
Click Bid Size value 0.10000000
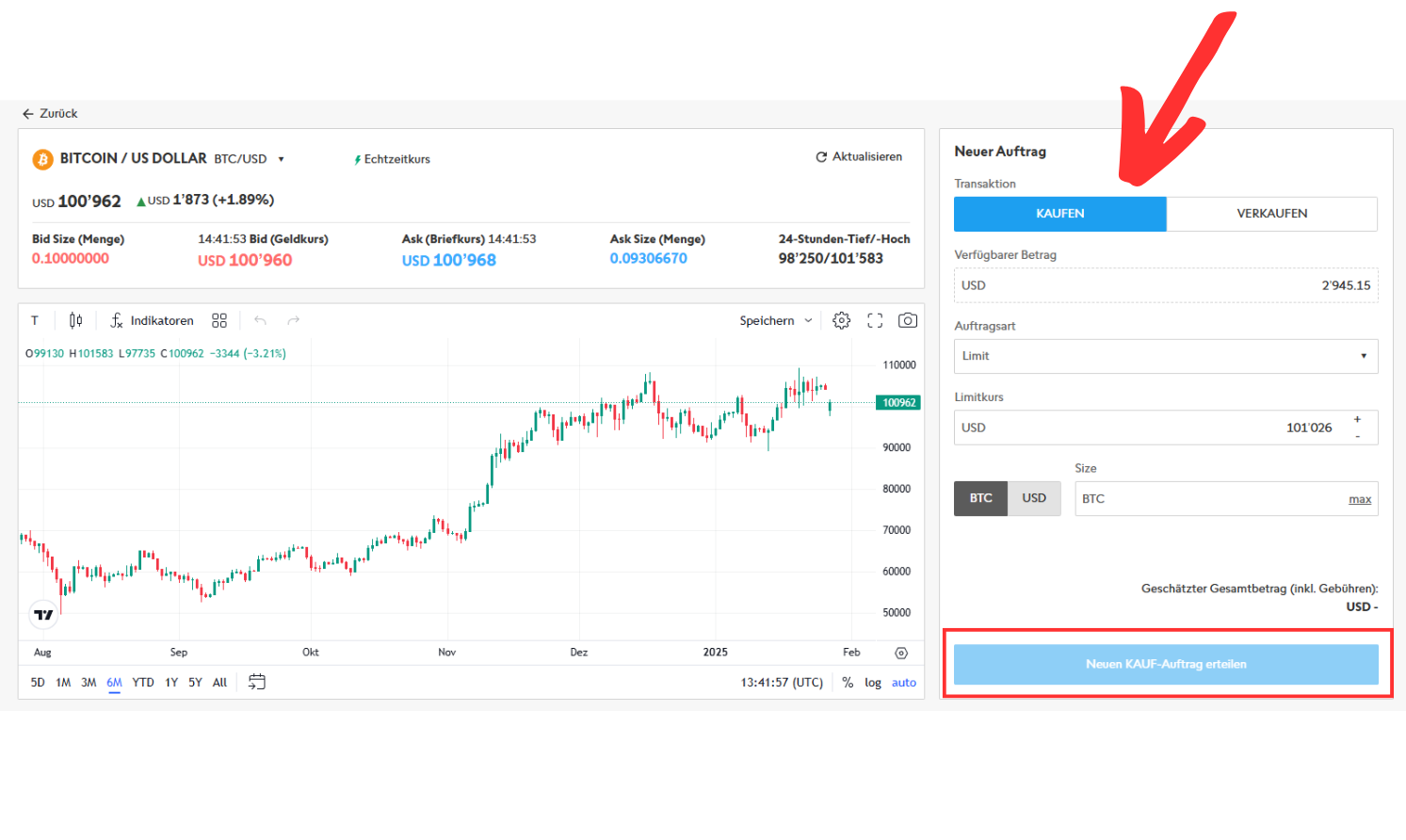tap(71, 258)
